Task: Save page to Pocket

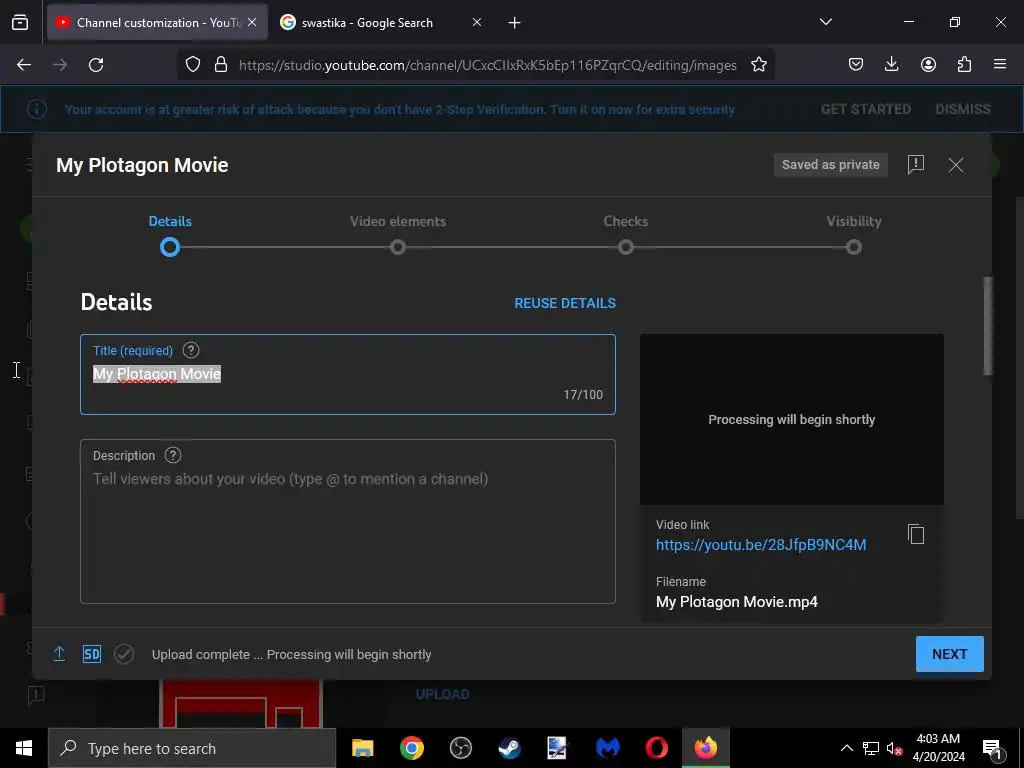Action: pyautogui.click(x=856, y=64)
